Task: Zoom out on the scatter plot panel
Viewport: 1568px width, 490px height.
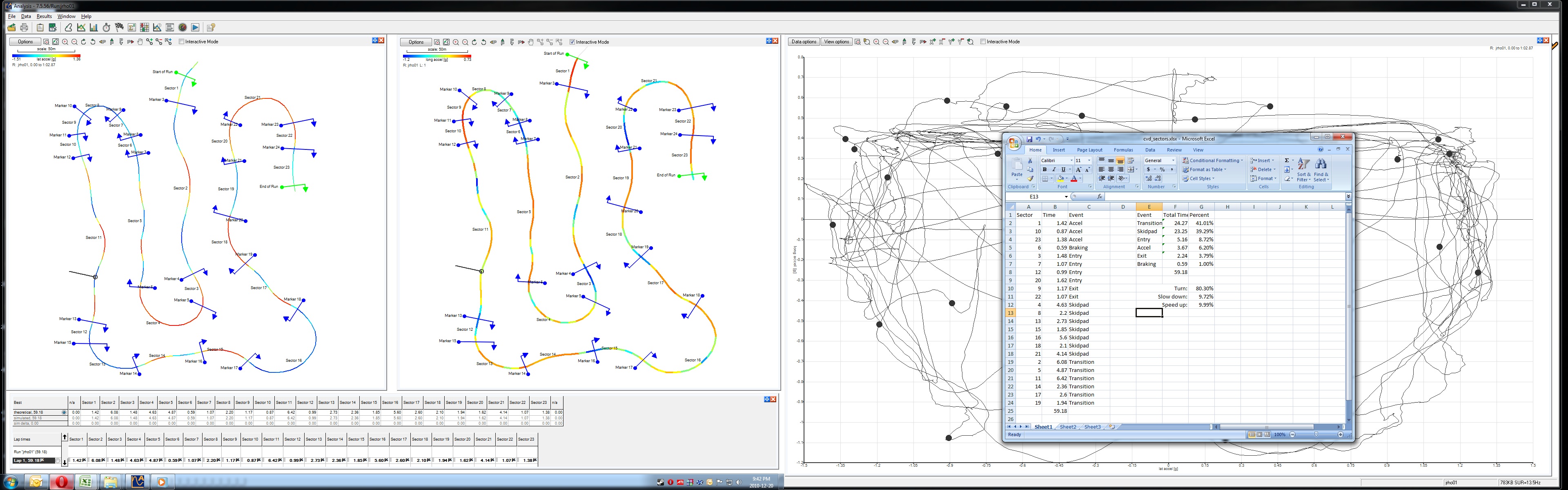Action: click(886, 42)
